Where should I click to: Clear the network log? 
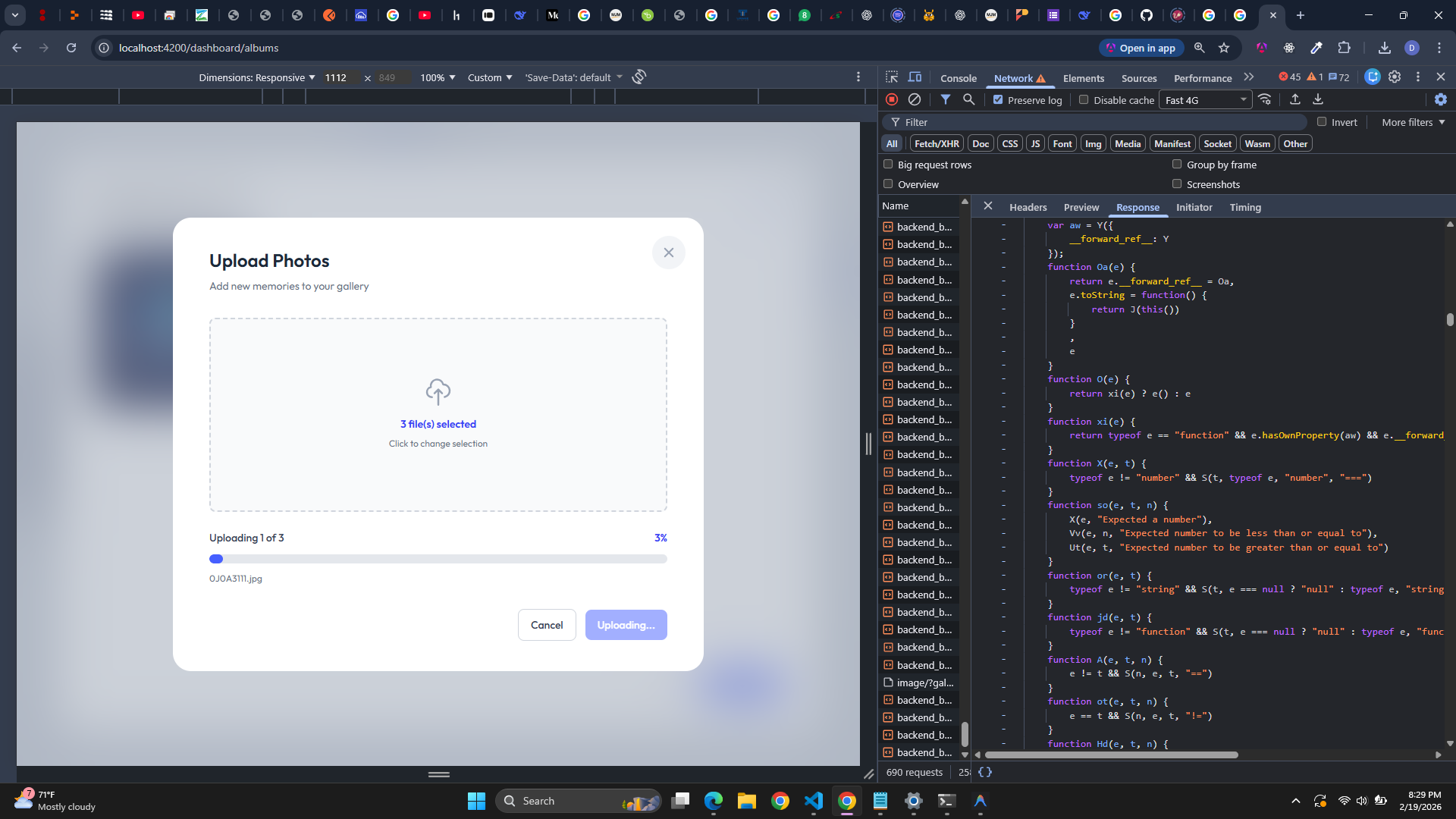point(915,99)
